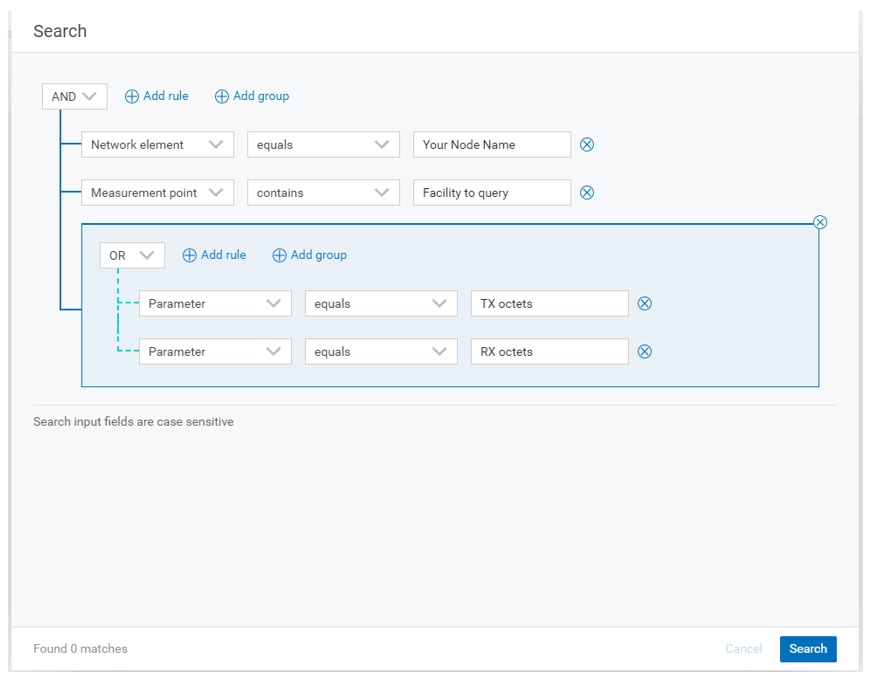This screenshot has height=677, width=873.
Task: Click the plus icon beside Add group
Action: pyautogui.click(x=220, y=96)
